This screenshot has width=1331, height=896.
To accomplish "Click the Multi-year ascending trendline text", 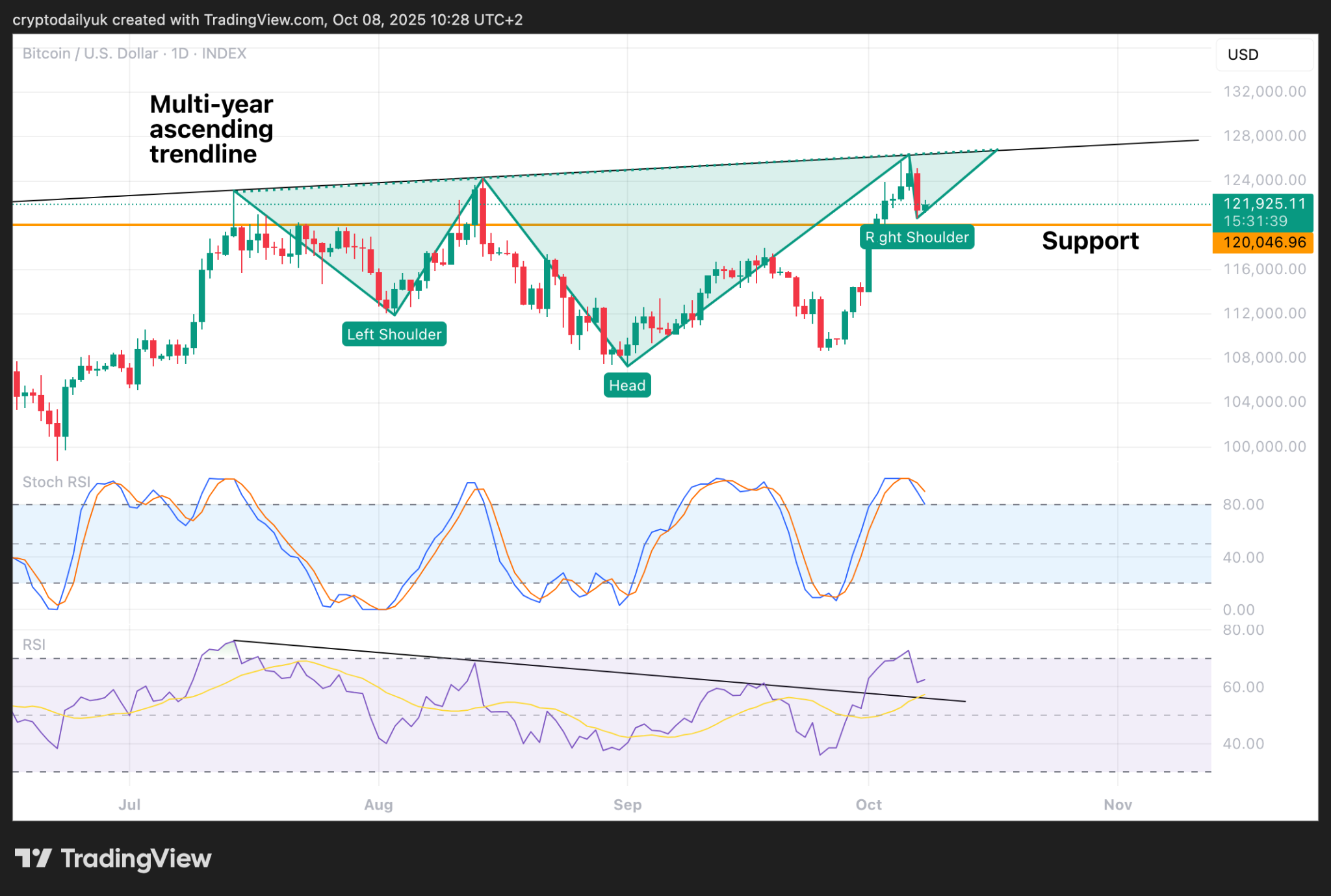I will 211,129.
